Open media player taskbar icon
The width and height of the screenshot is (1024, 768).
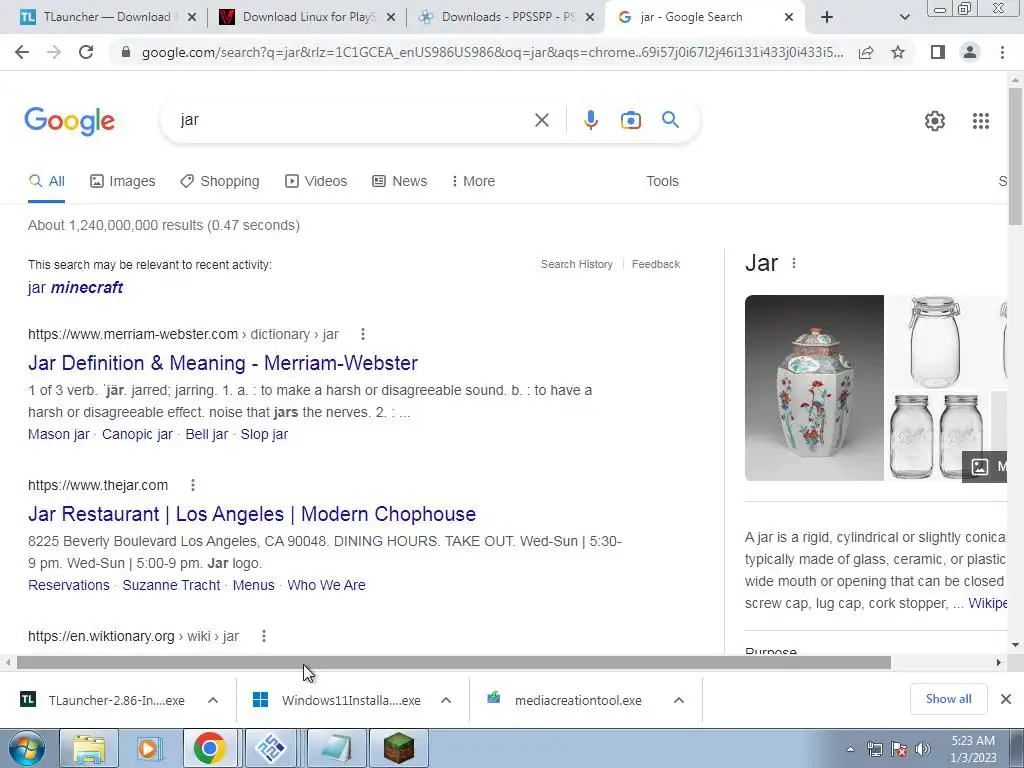point(149,748)
